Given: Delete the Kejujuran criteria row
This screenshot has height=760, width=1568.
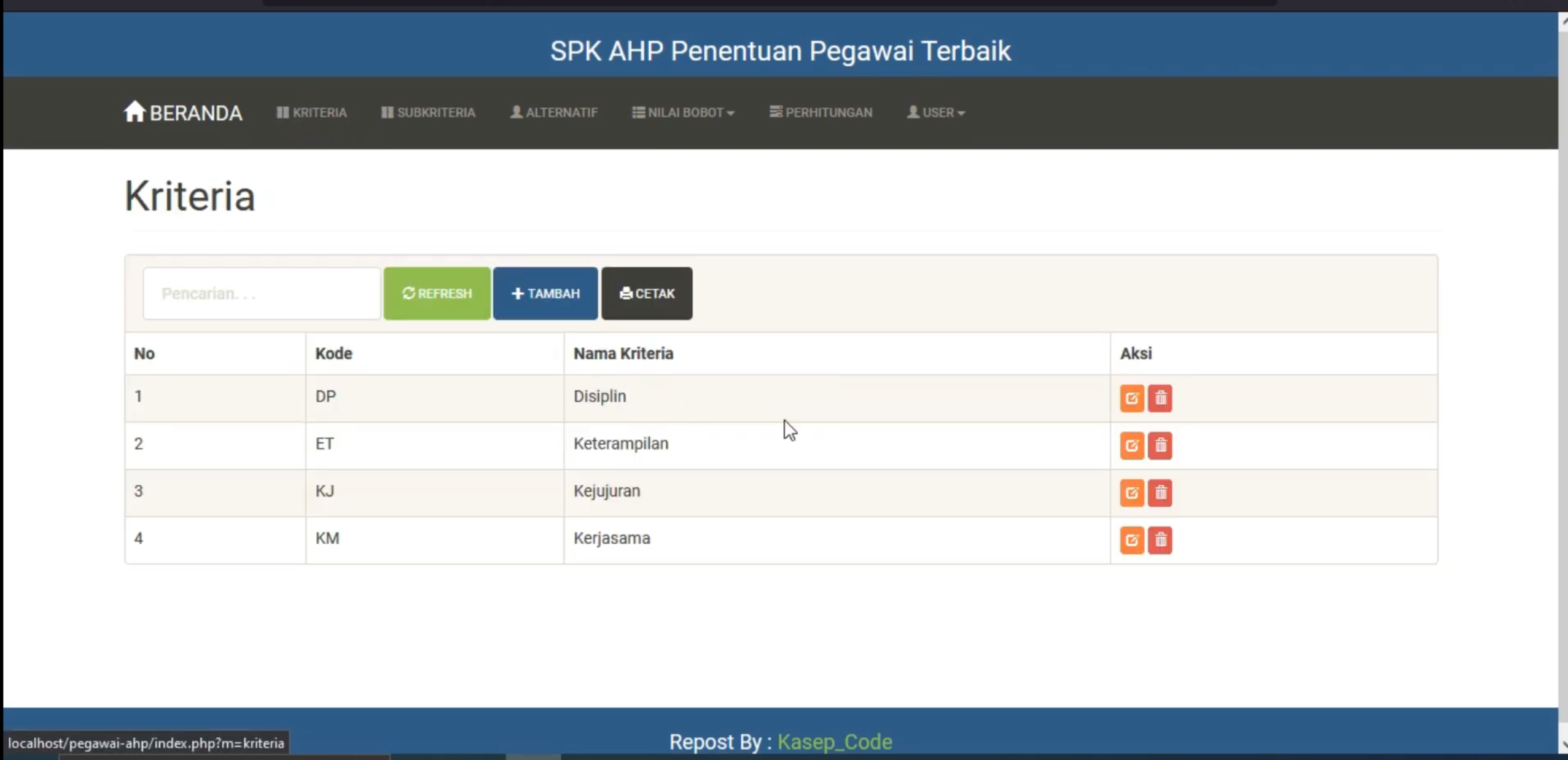Looking at the screenshot, I should click(1160, 493).
